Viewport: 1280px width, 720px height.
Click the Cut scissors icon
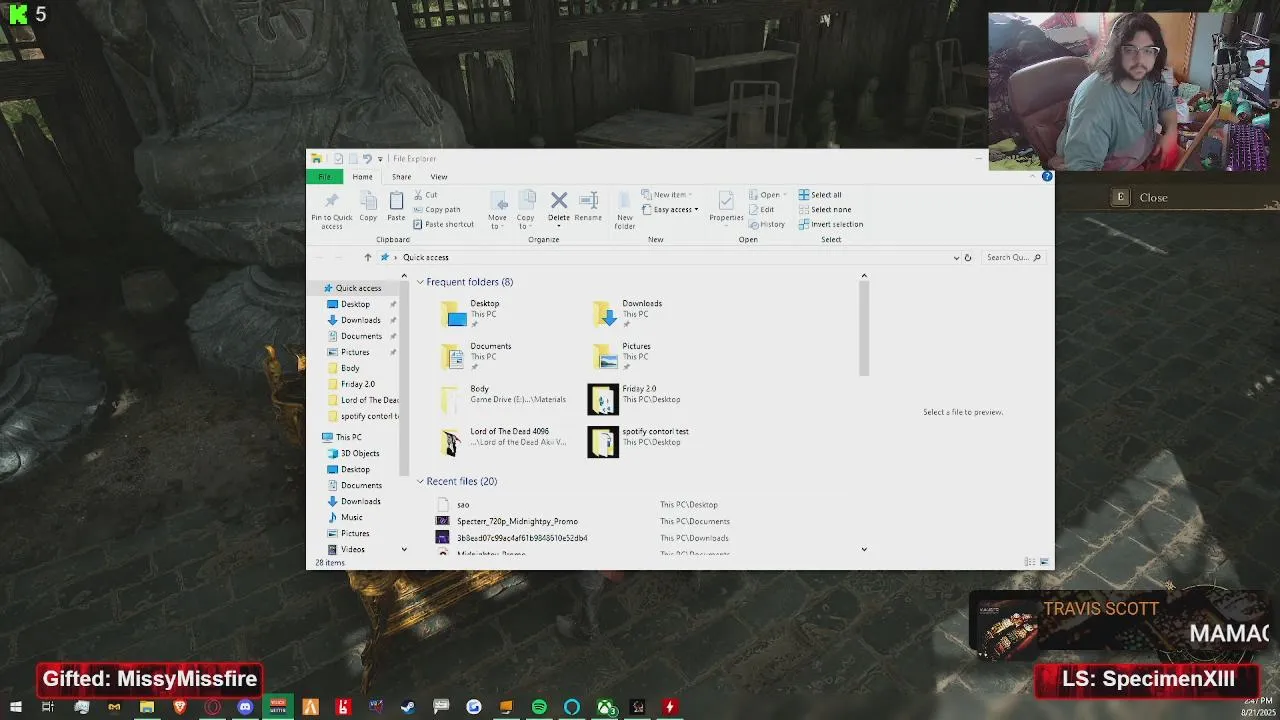point(418,195)
